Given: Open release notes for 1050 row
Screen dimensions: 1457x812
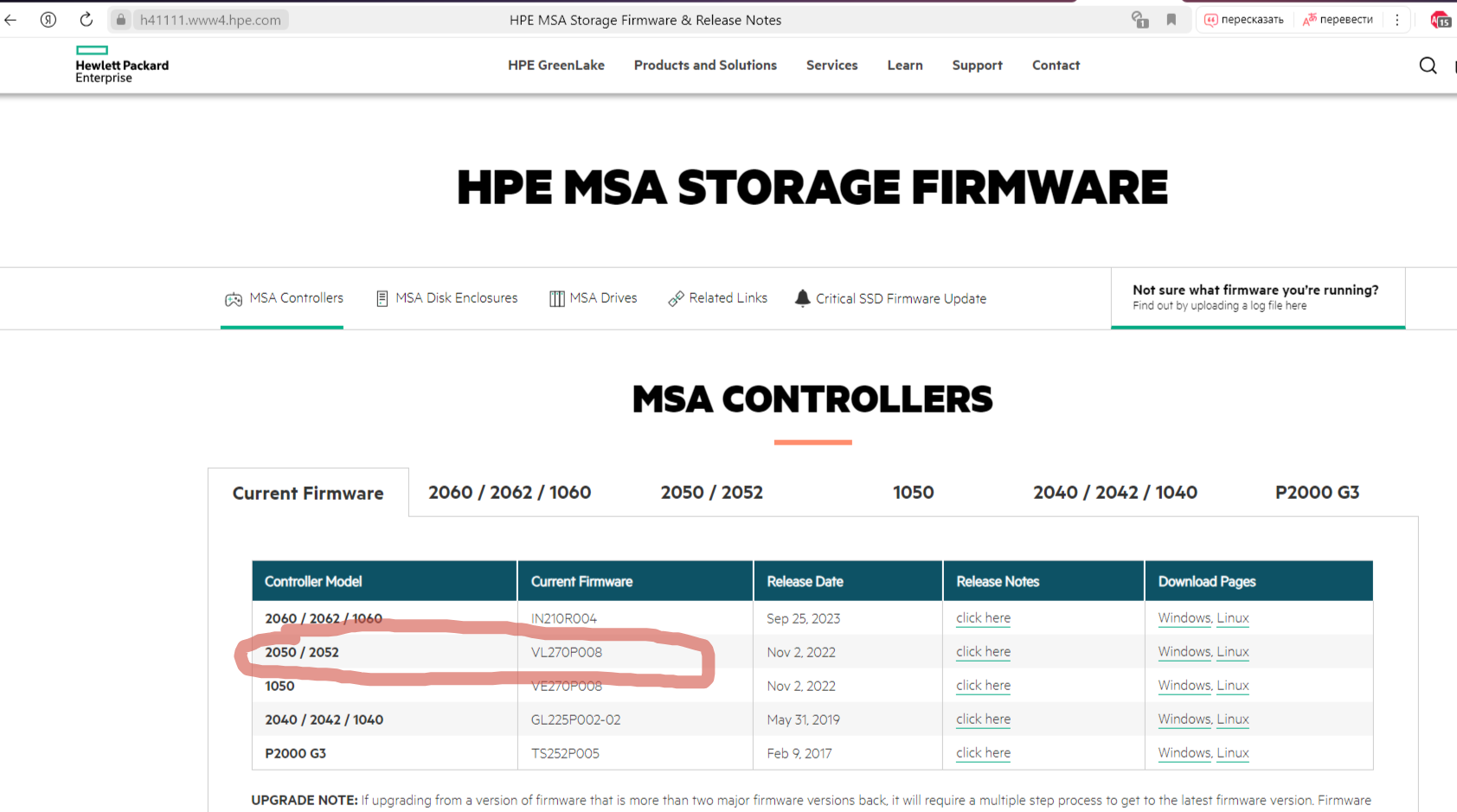Looking at the screenshot, I should click(x=983, y=686).
